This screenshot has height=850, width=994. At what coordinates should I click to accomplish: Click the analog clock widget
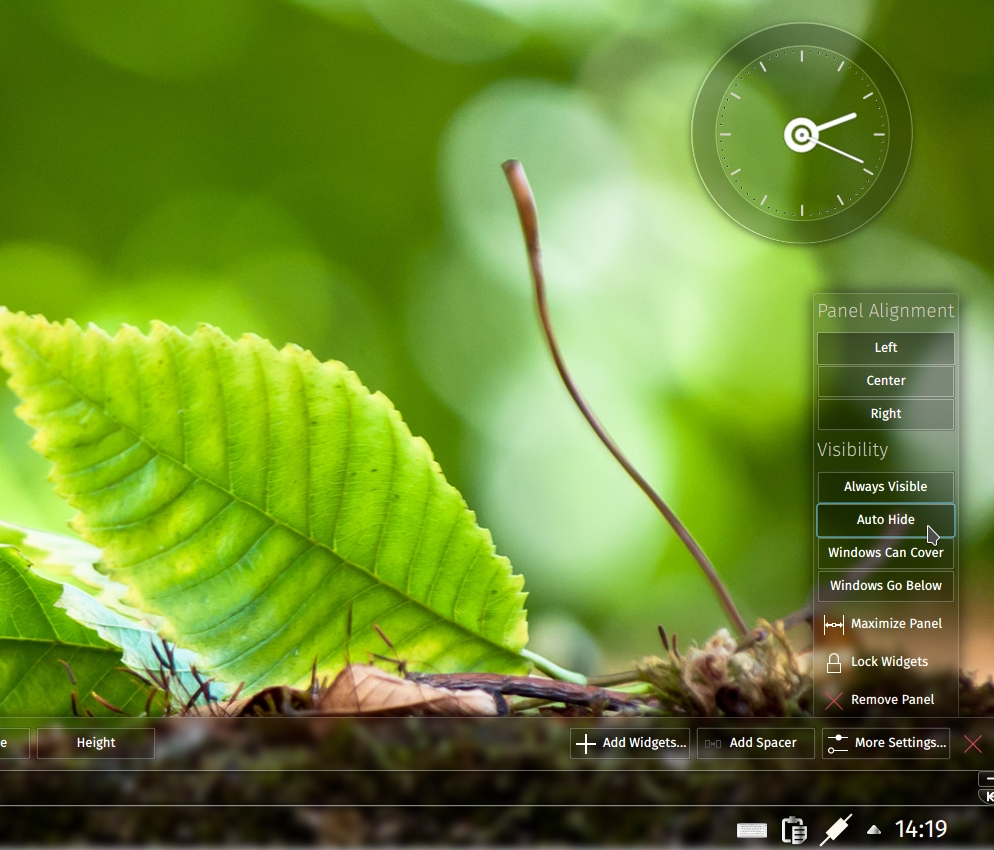point(801,134)
